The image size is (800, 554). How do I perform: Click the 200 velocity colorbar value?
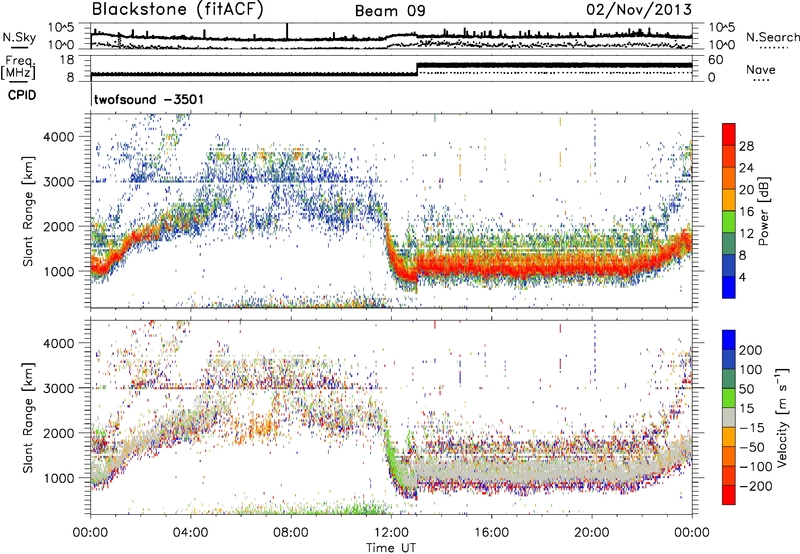pyautogui.click(x=751, y=350)
